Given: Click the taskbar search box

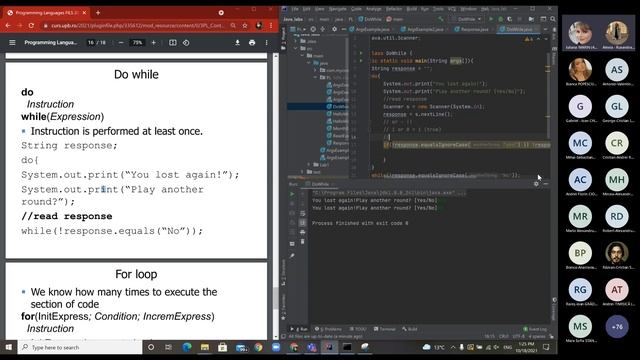Looking at the screenshot, I should 80,347.
